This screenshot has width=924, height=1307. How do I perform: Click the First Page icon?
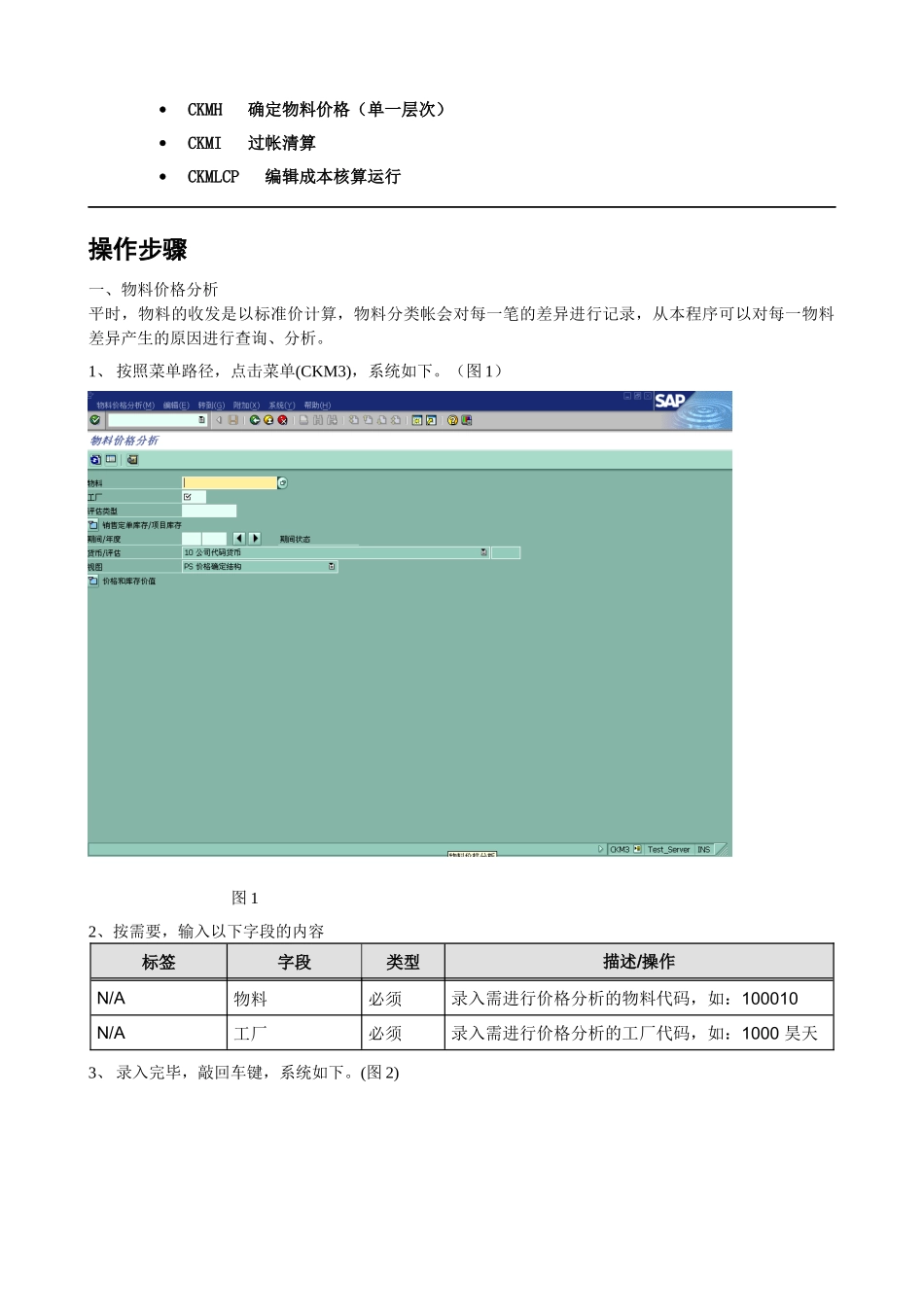pos(354,420)
